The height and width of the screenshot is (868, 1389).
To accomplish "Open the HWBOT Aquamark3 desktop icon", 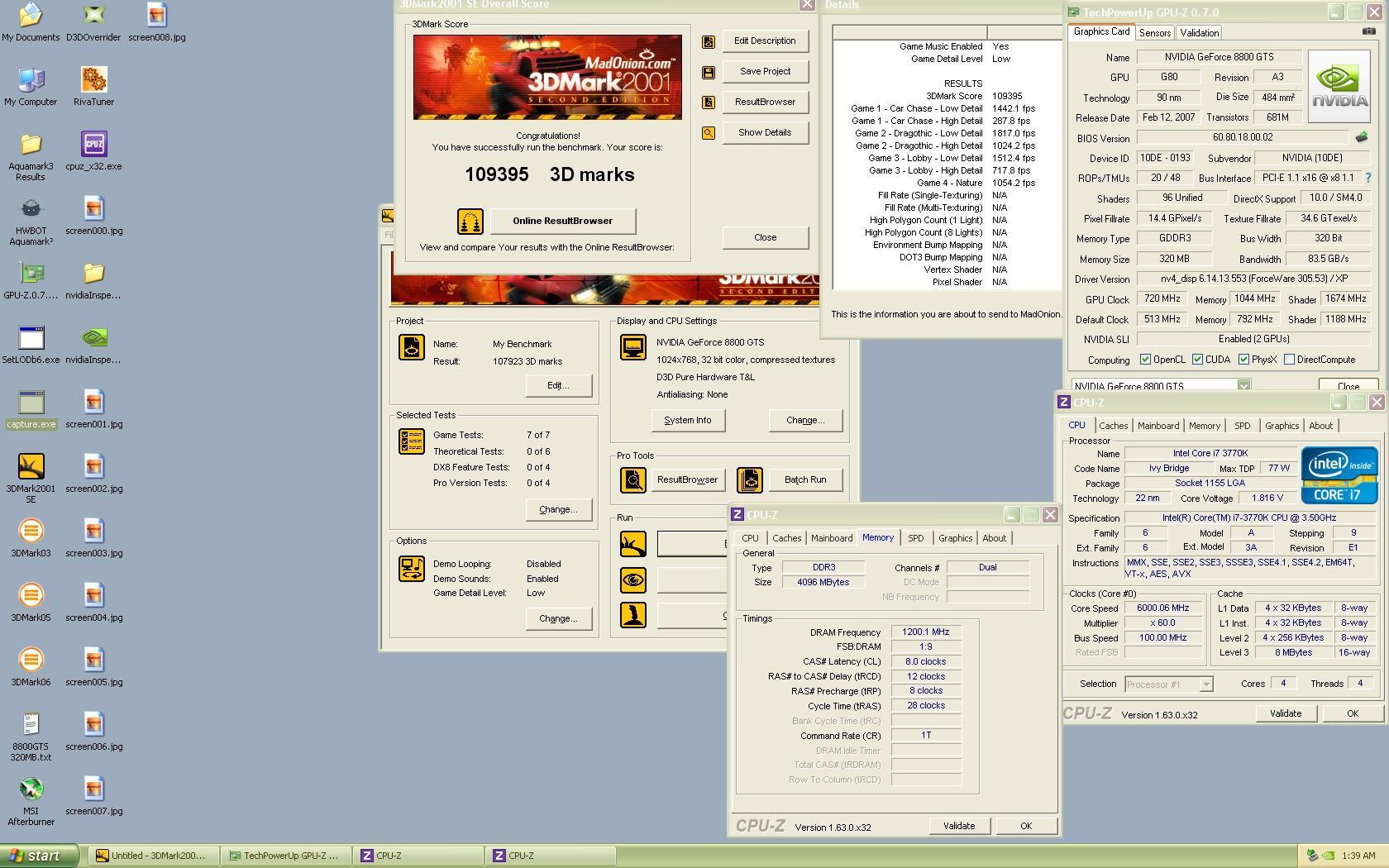I will [31, 209].
